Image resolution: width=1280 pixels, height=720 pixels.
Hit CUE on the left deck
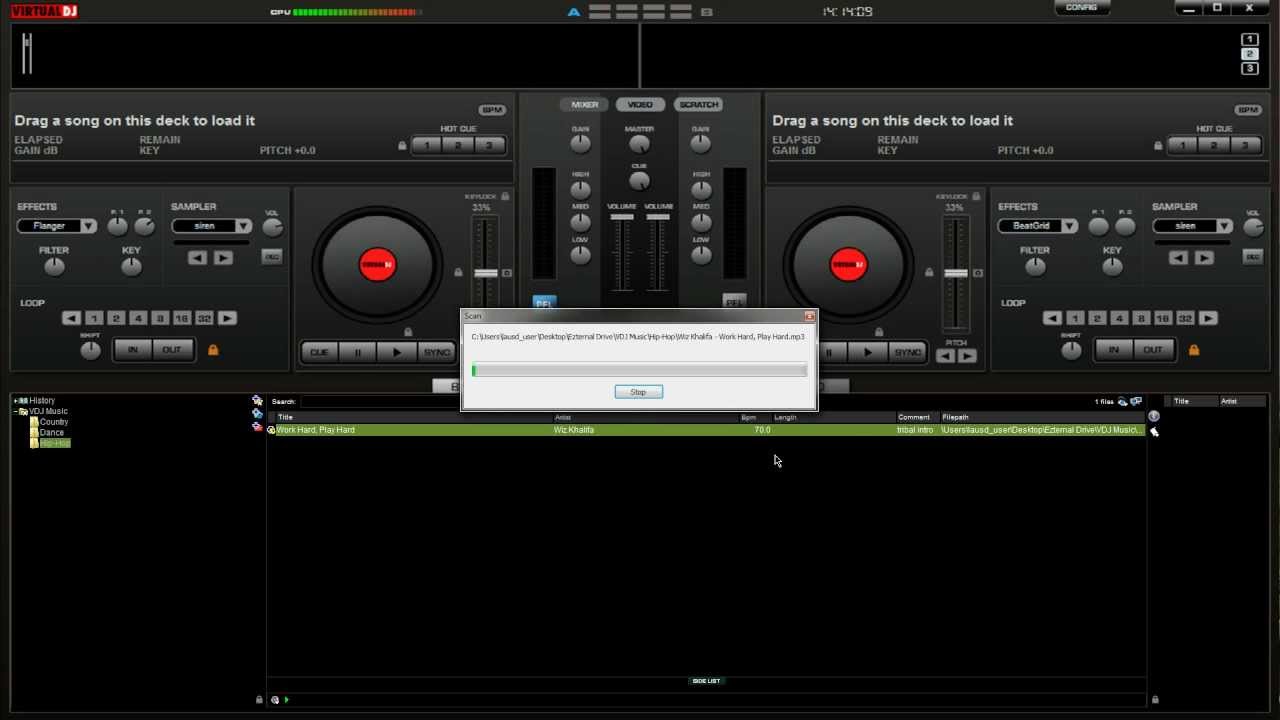tap(319, 352)
